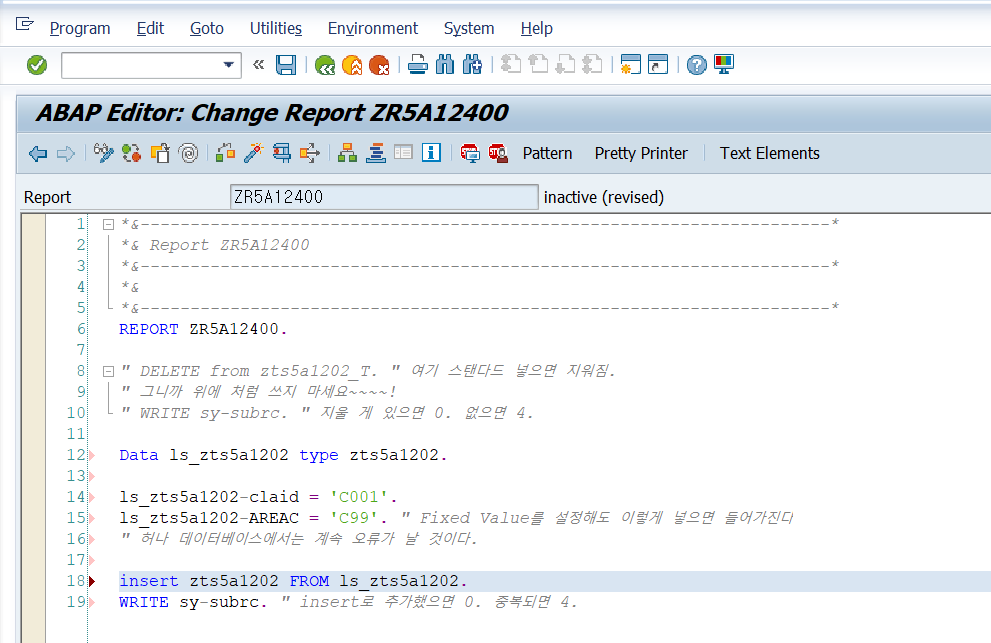Image resolution: width=991 pixels, height=643 pixels.
Task: Execute the program via Direct Processing icon
Action: click(x=282, y=153)
